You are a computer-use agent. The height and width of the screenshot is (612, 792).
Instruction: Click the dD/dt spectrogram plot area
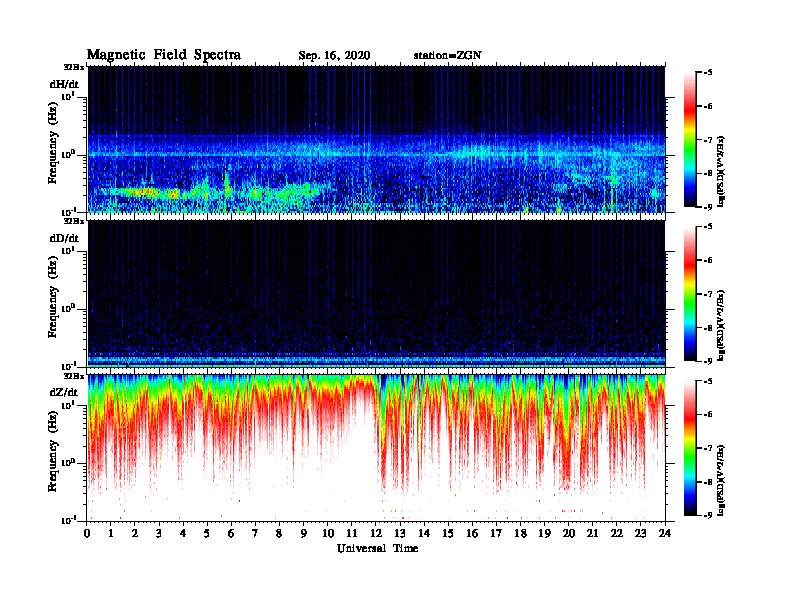377,293
